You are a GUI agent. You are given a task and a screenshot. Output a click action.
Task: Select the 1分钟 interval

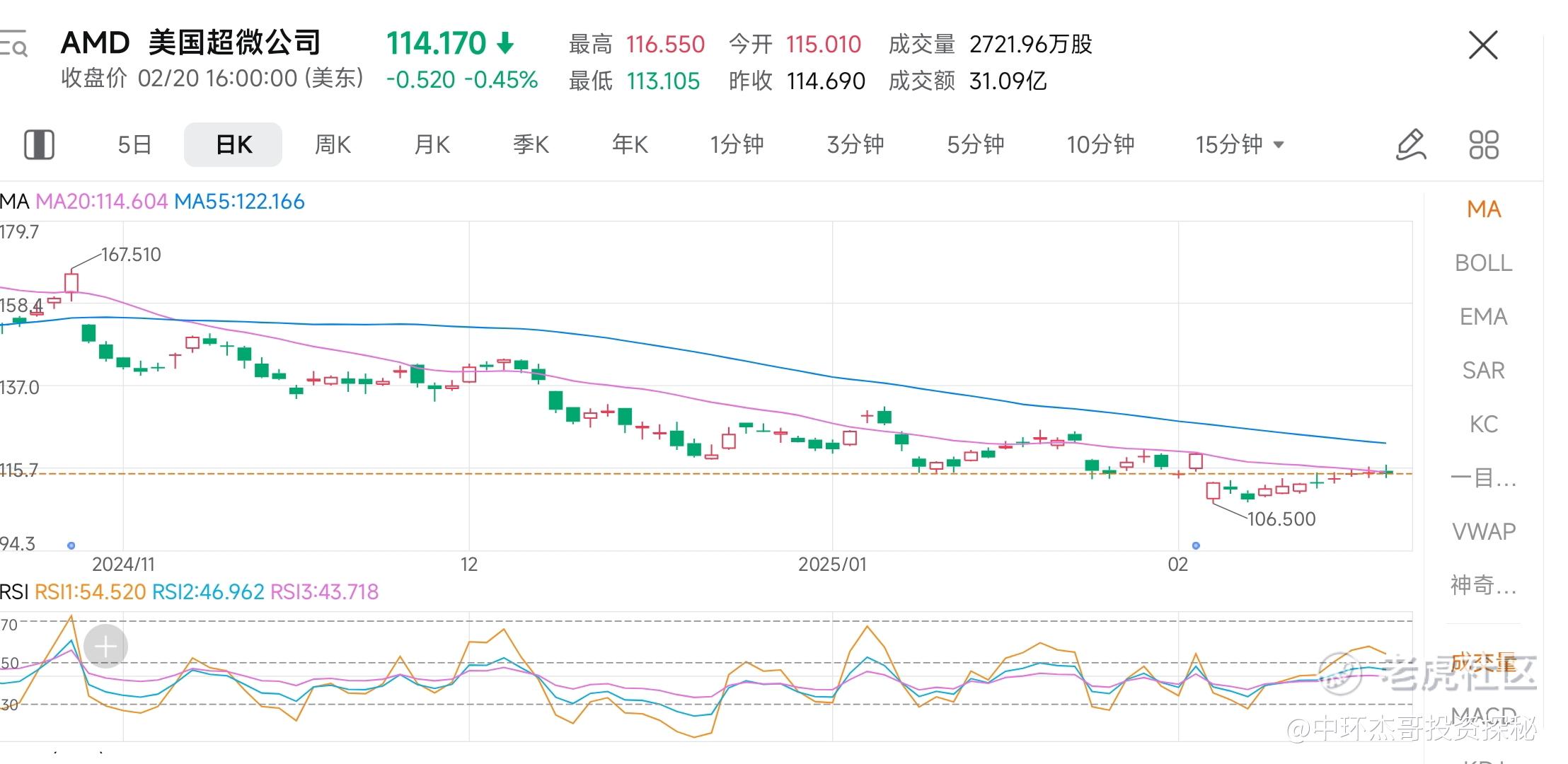pos(737,145)
